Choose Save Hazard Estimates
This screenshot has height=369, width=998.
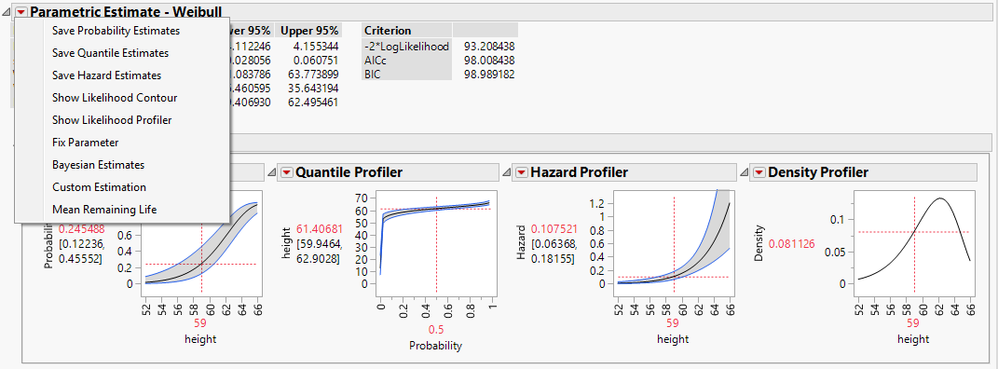pyautogui.click(x=106, y=75)
